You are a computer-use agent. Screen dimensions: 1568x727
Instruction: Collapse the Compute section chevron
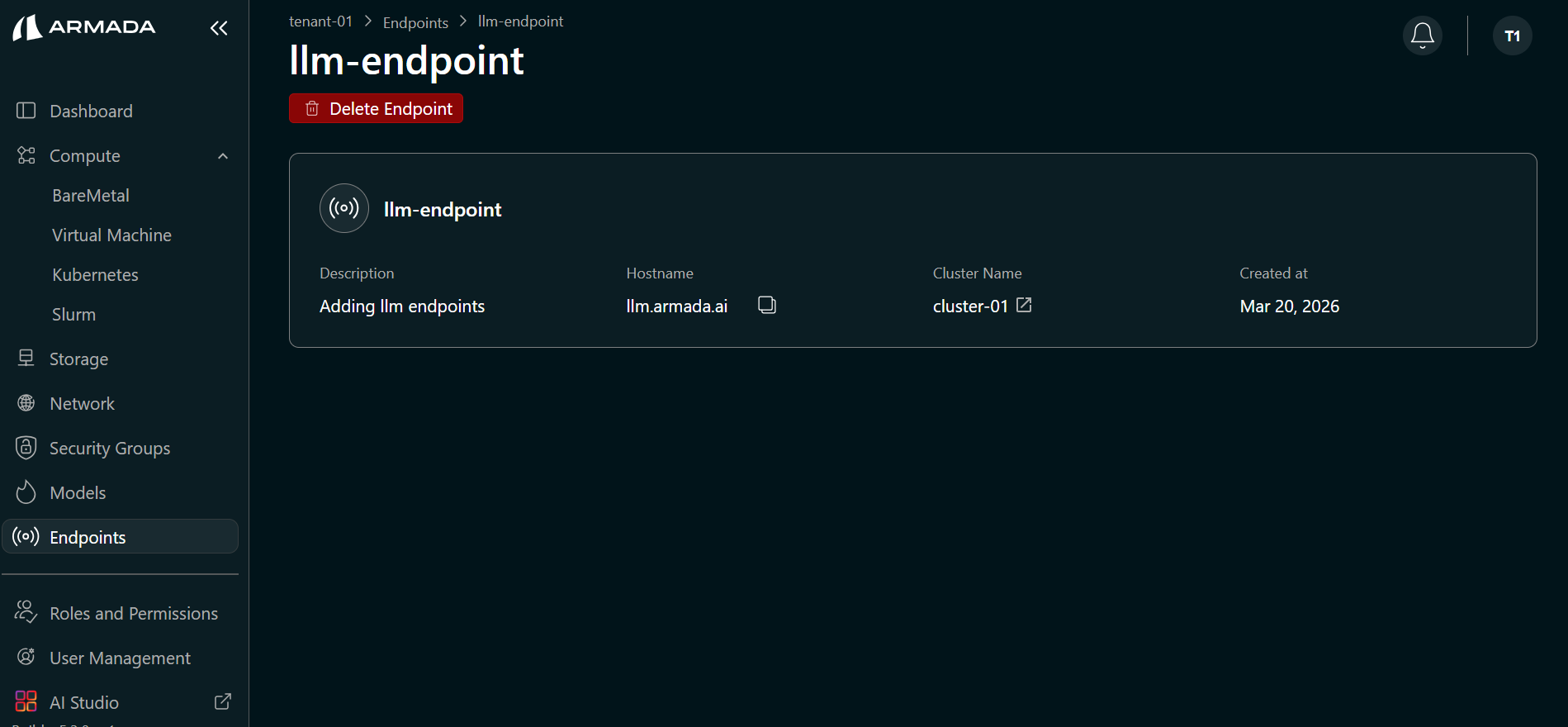coord(223,156)
